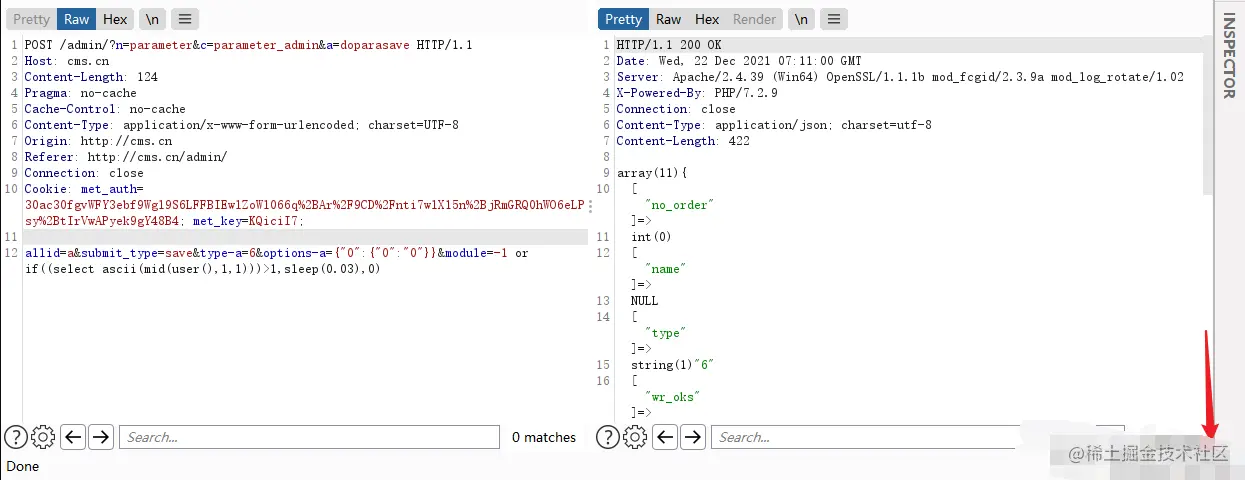Screen dimensions: 1245x480
Task: Open response search settings gear
Action: [x=635, y=437]
